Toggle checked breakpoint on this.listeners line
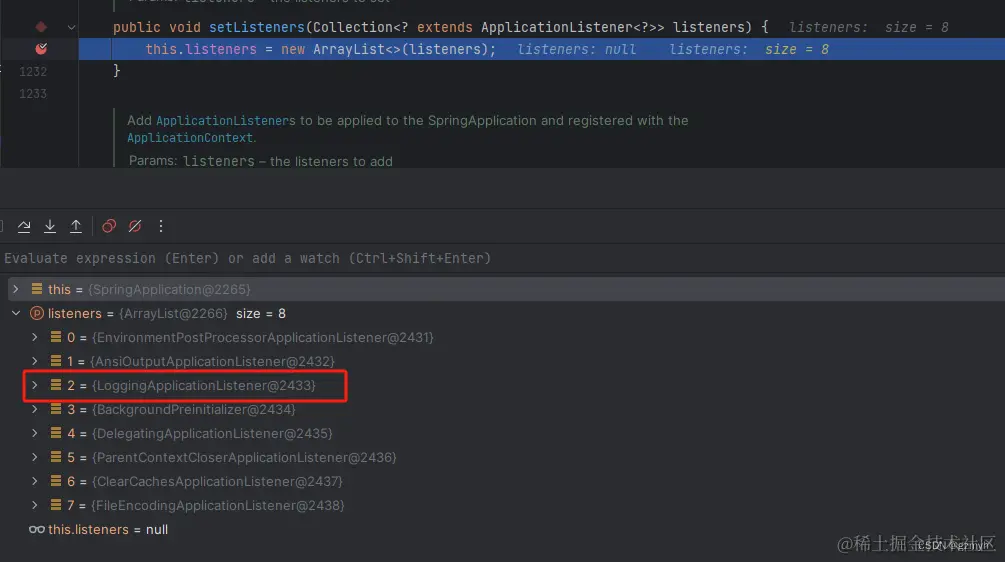The width and height of the screenshot is (1005, 562). [41, 49]
